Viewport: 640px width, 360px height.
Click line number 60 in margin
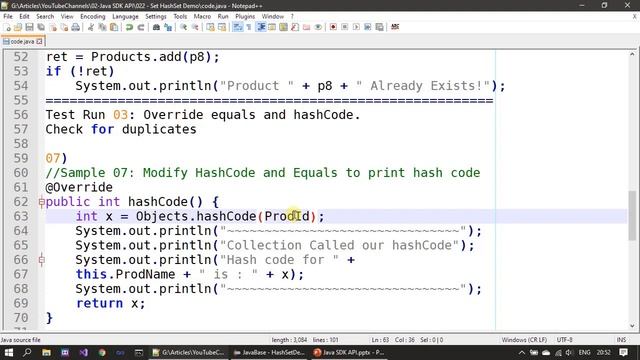tap(21, 173)
